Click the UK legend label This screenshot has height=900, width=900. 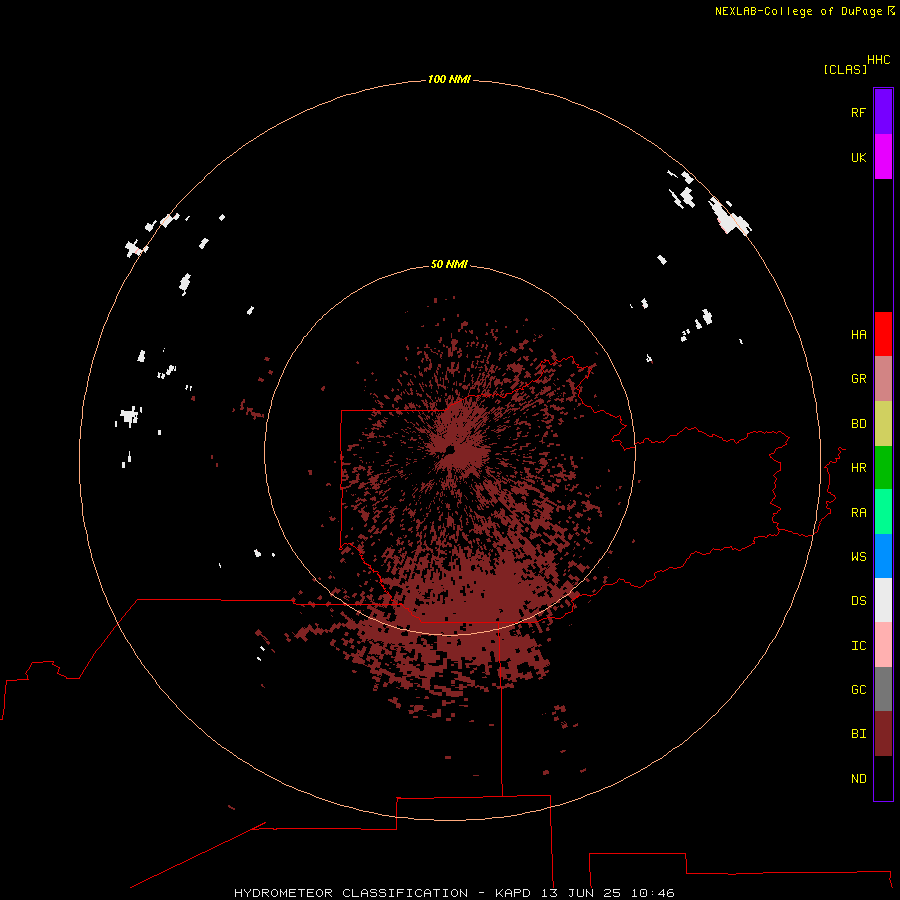(x=858, y=157)
